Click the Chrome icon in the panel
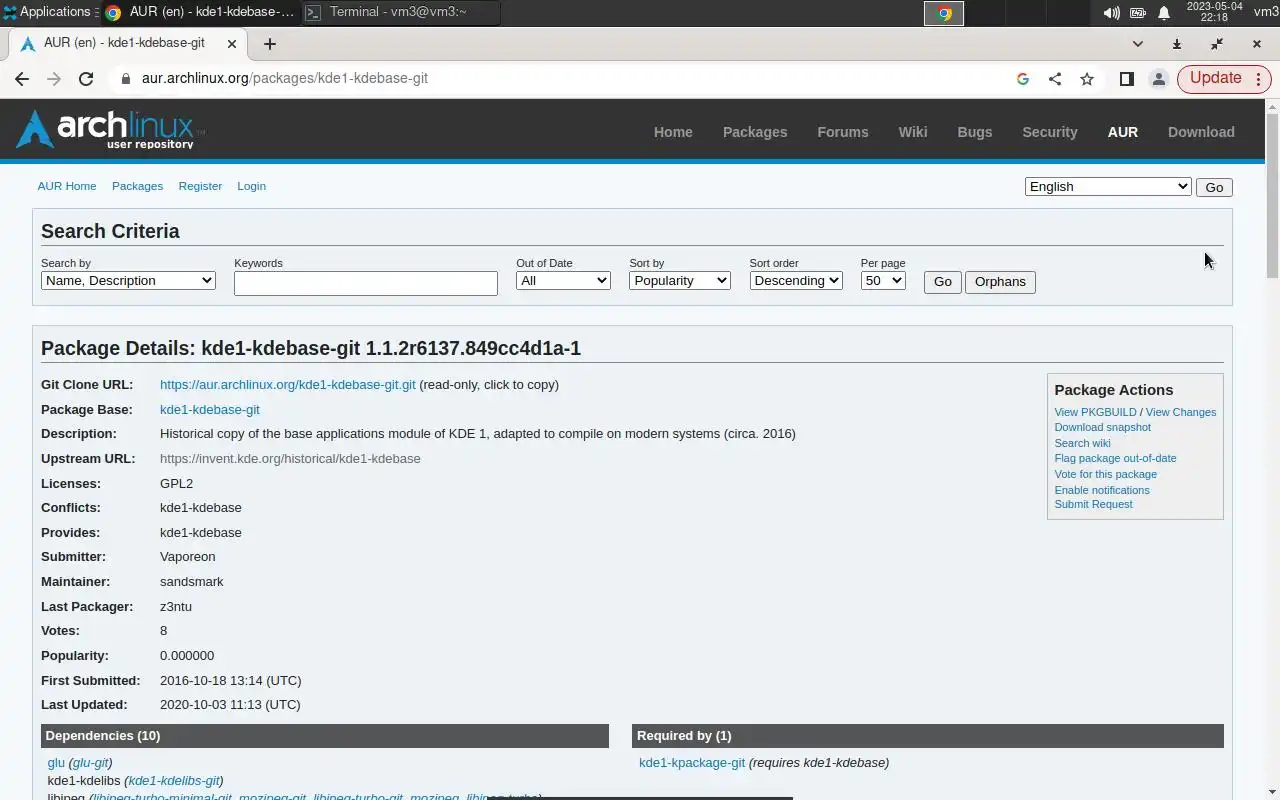The width and height of the screenshot is (1280, 800). (944, 13)
